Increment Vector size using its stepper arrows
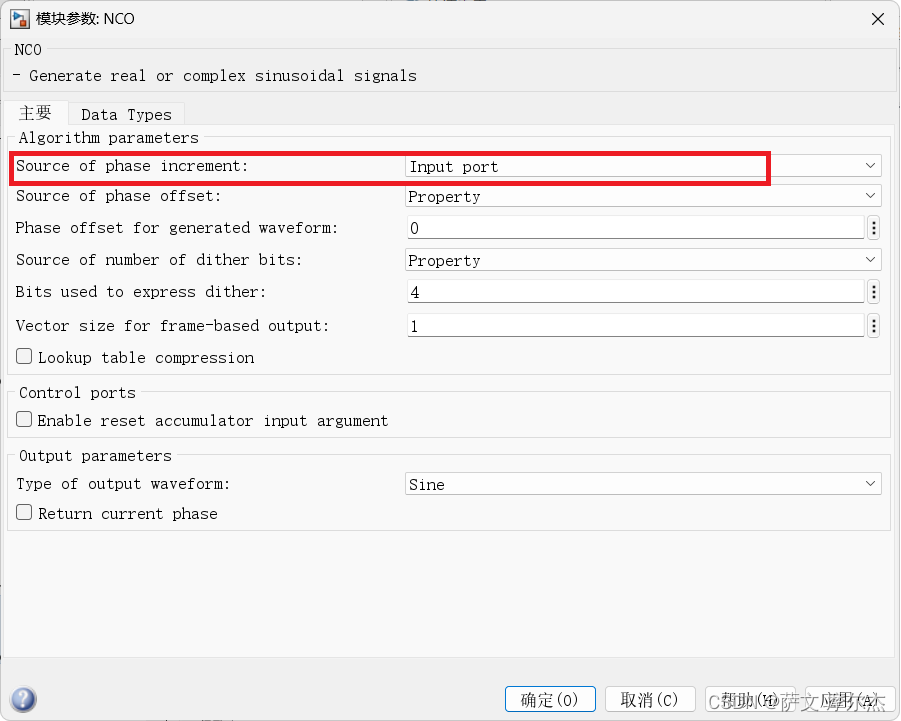 pyautogui.click(x=872, y=320)
